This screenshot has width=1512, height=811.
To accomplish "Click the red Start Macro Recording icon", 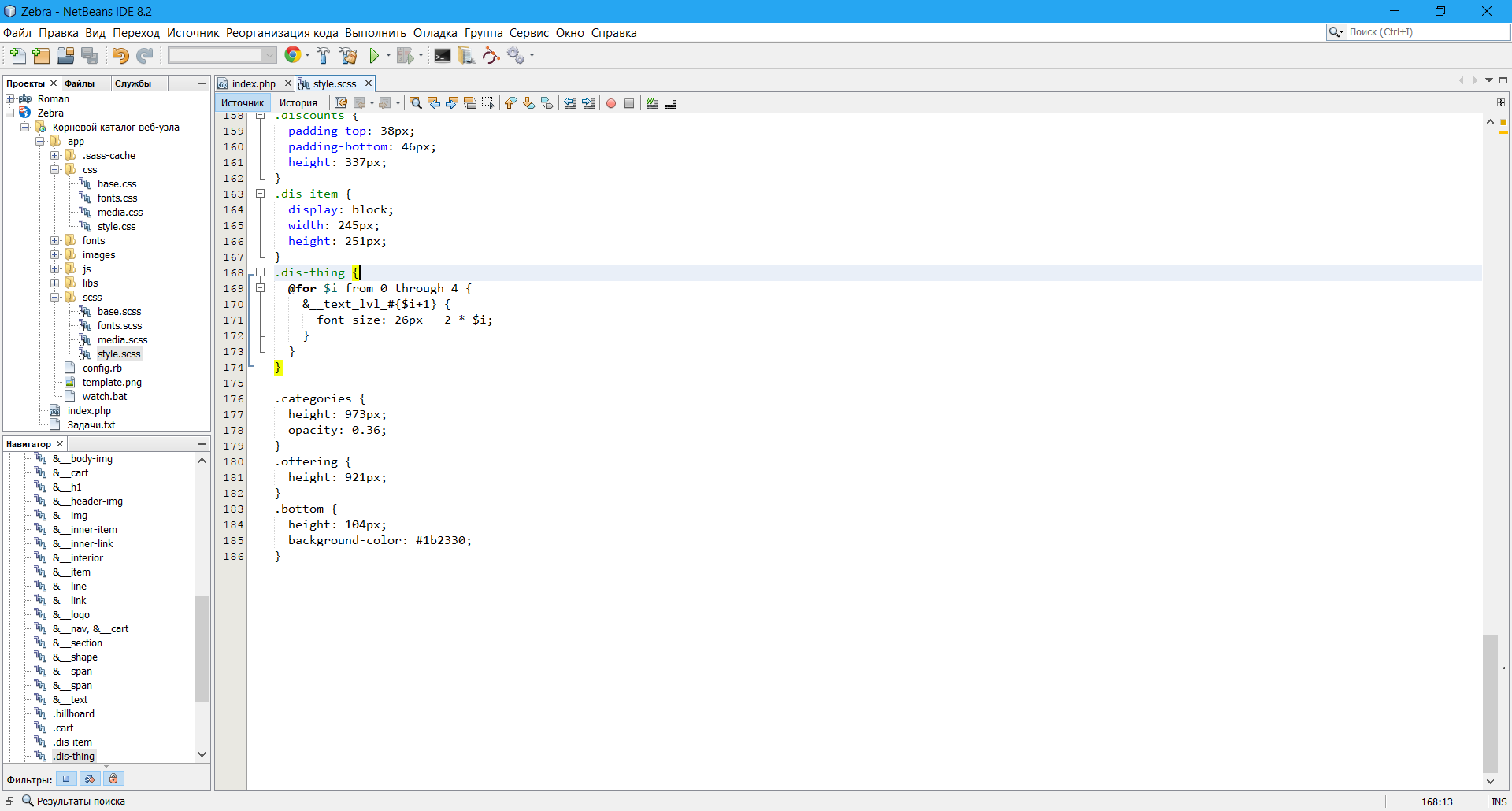I will pyautogui.click(x=611, y=103).
